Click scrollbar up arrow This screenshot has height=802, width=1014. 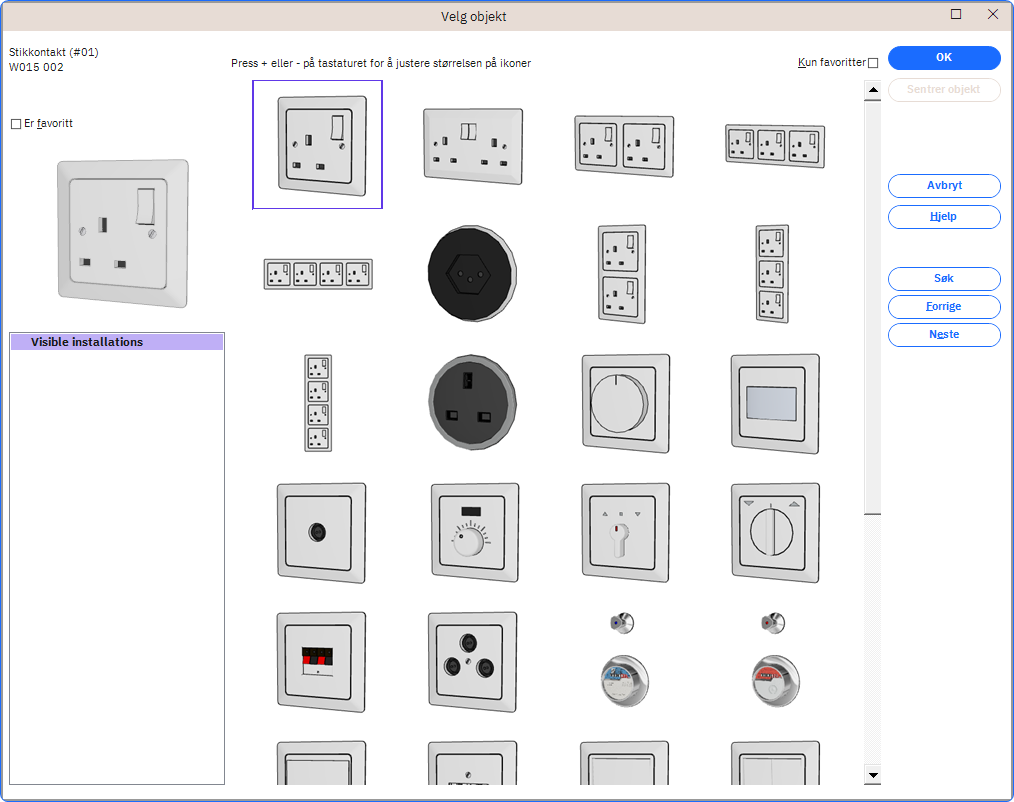[873, 91]
